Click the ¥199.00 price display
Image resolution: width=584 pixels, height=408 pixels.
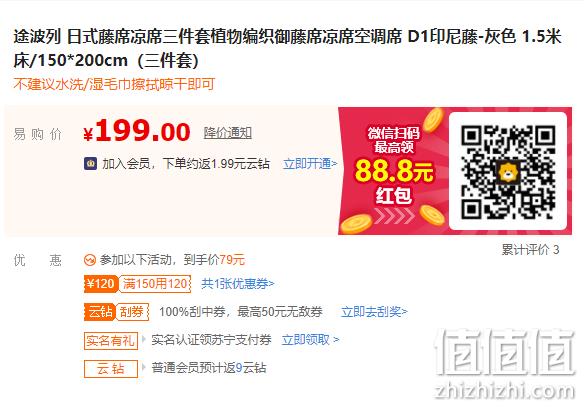(x=137, y=132)
